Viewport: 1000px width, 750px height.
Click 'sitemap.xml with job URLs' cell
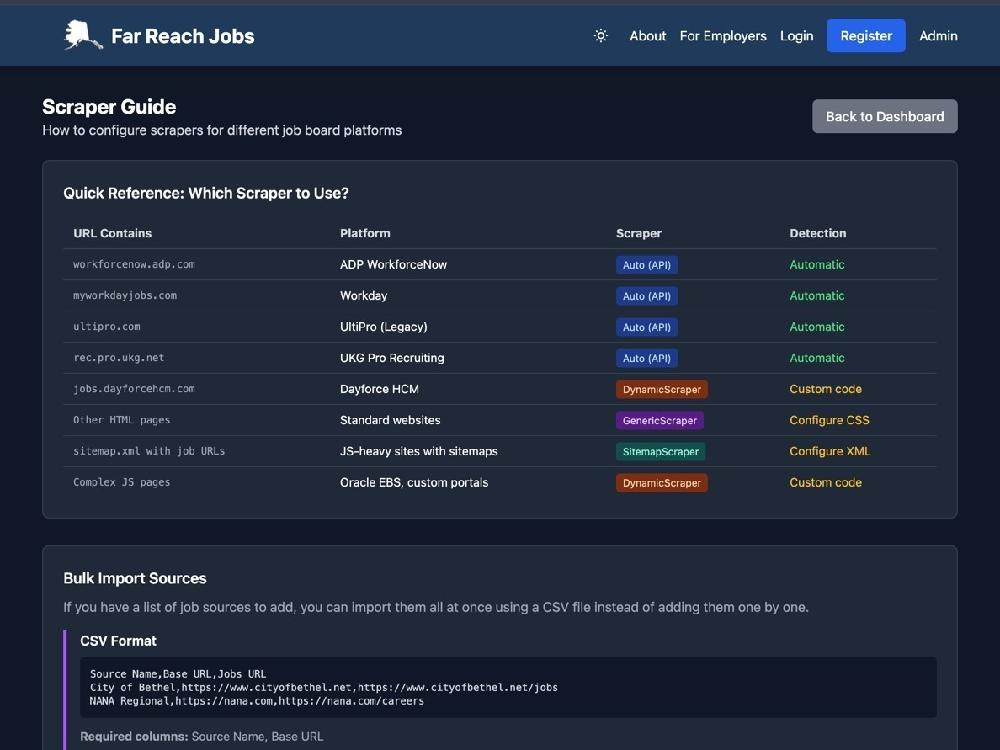coord(149,452)
